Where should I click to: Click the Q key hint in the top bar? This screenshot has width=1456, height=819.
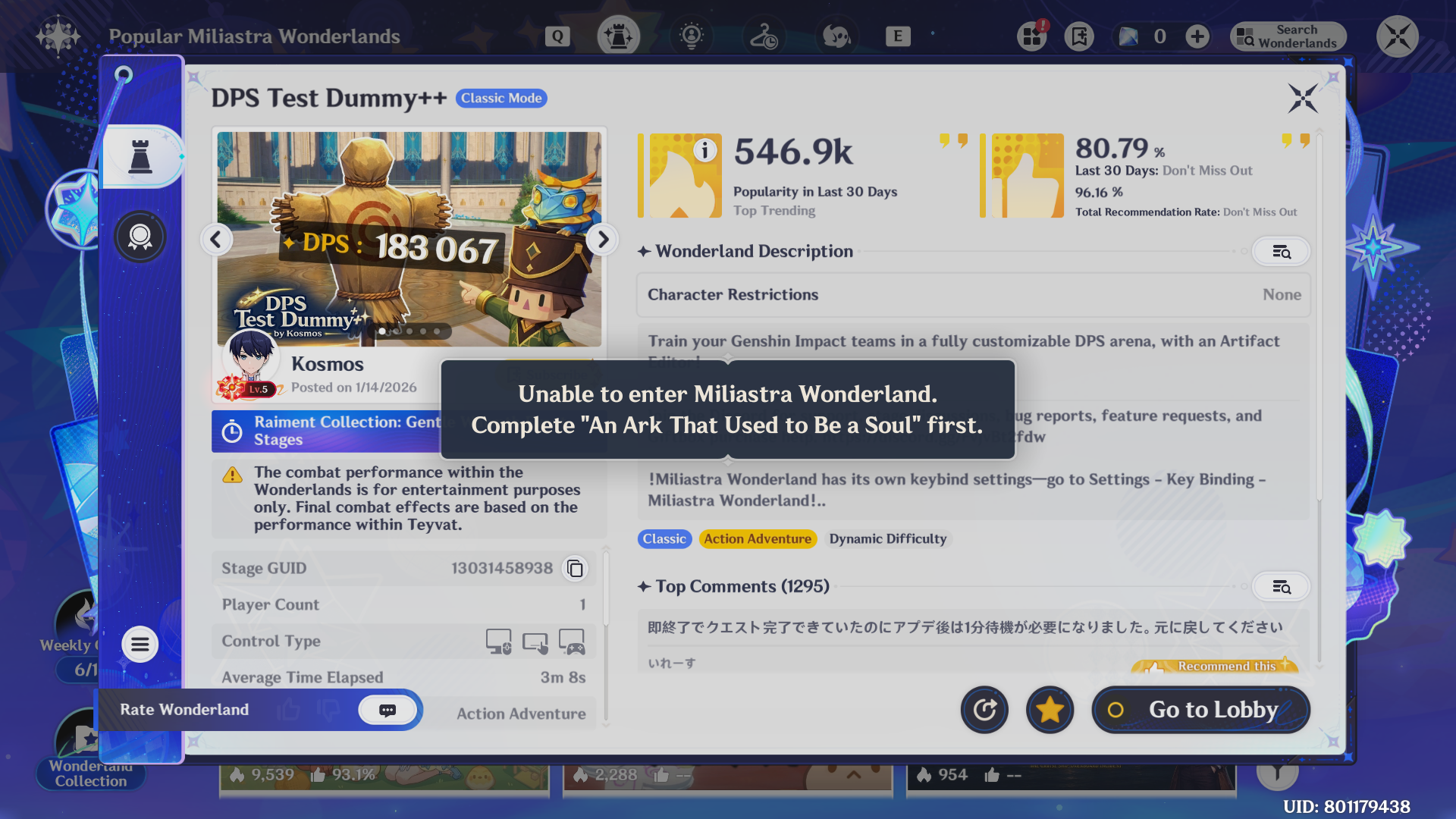[557, 36]
